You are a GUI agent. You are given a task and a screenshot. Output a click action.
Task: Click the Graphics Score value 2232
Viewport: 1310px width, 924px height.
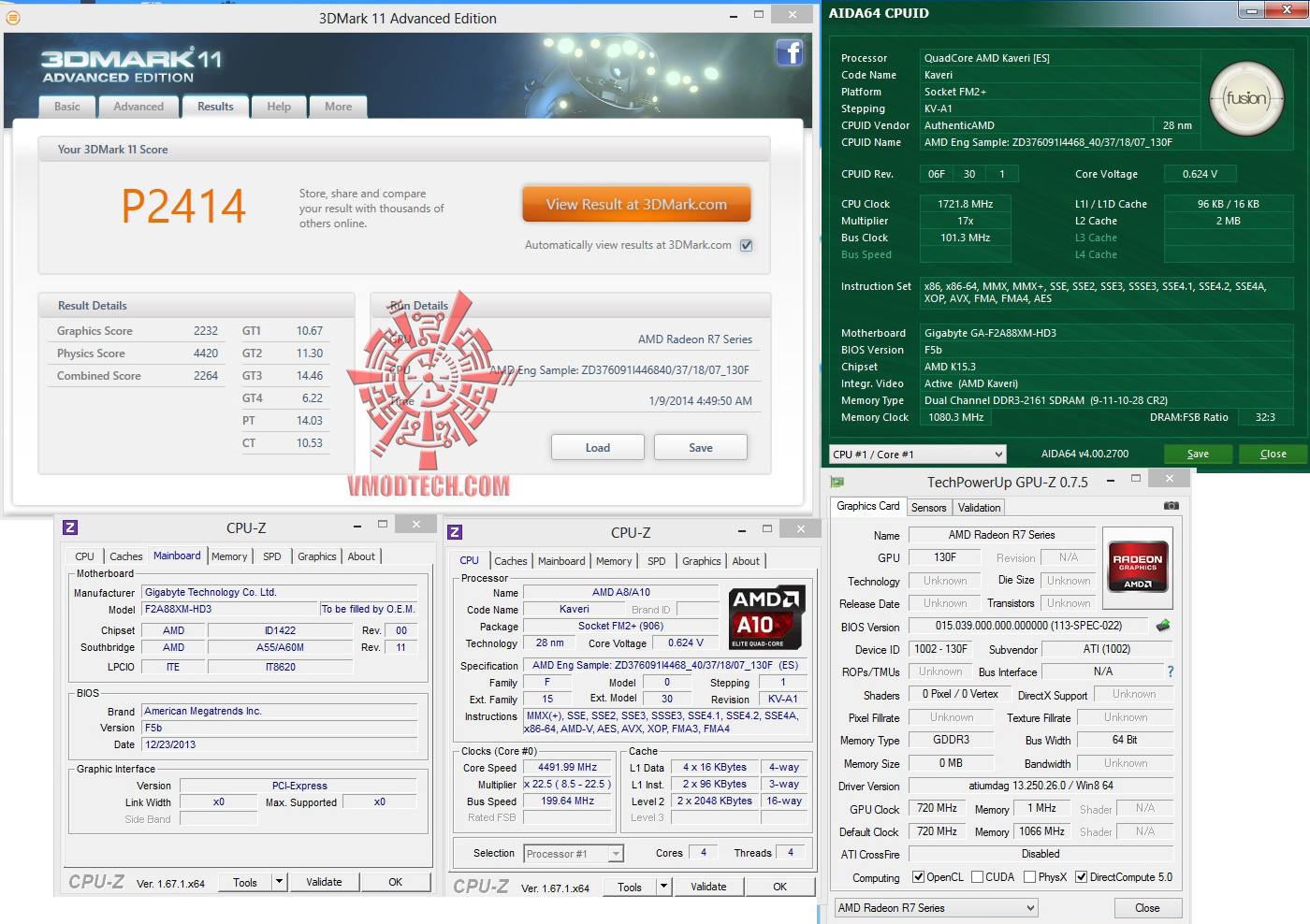(x=206, y=331)
